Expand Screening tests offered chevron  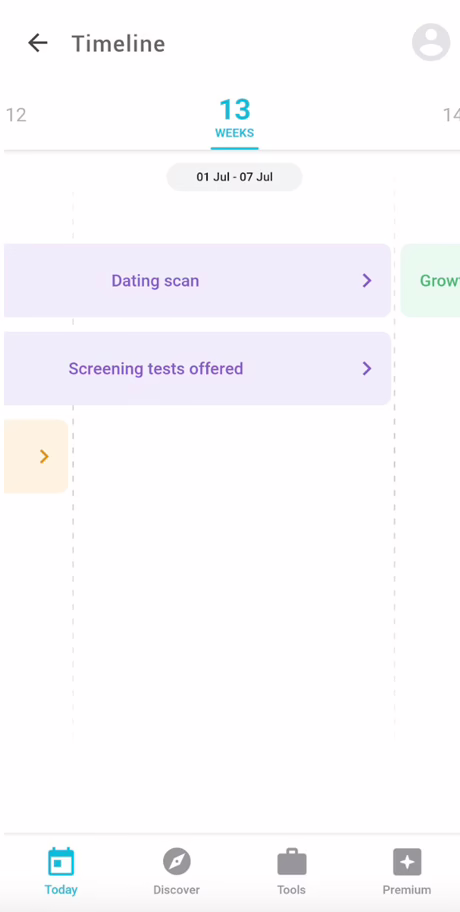click(x=367, y=368)
